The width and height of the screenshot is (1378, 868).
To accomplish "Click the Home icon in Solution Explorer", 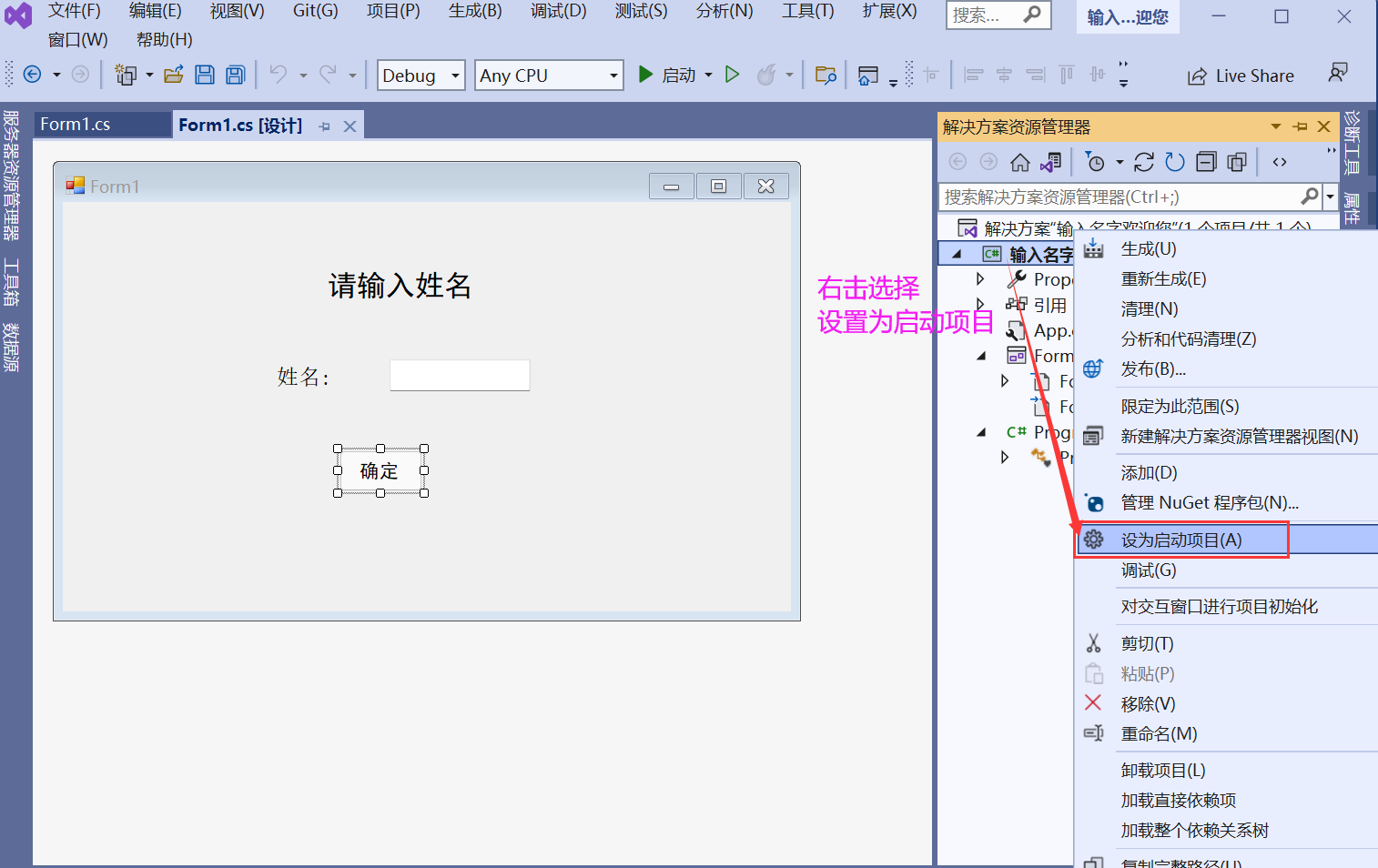I will tap(1020, 163).
